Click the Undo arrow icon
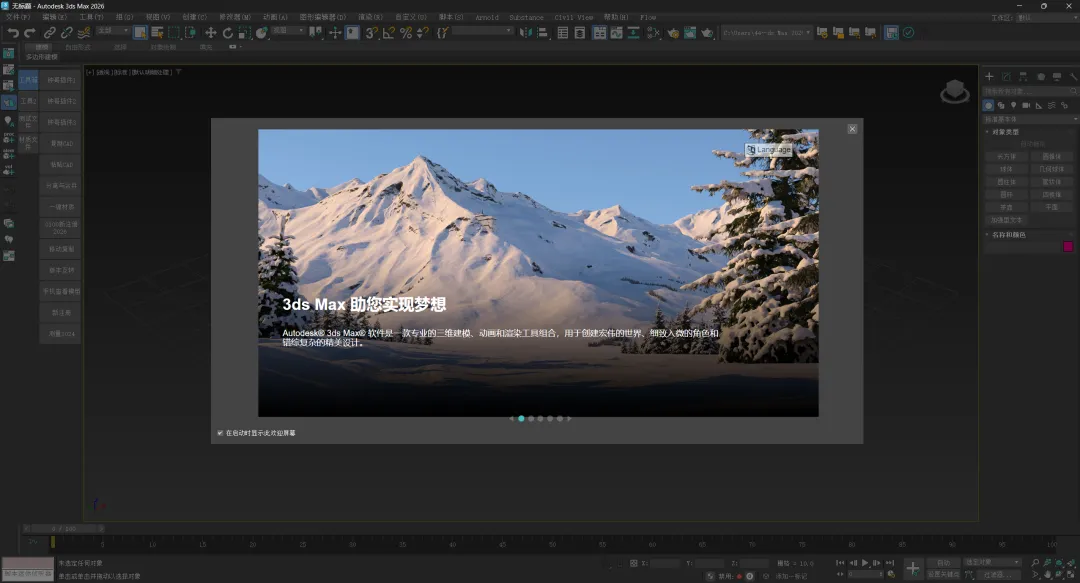 tap(13, 32)
